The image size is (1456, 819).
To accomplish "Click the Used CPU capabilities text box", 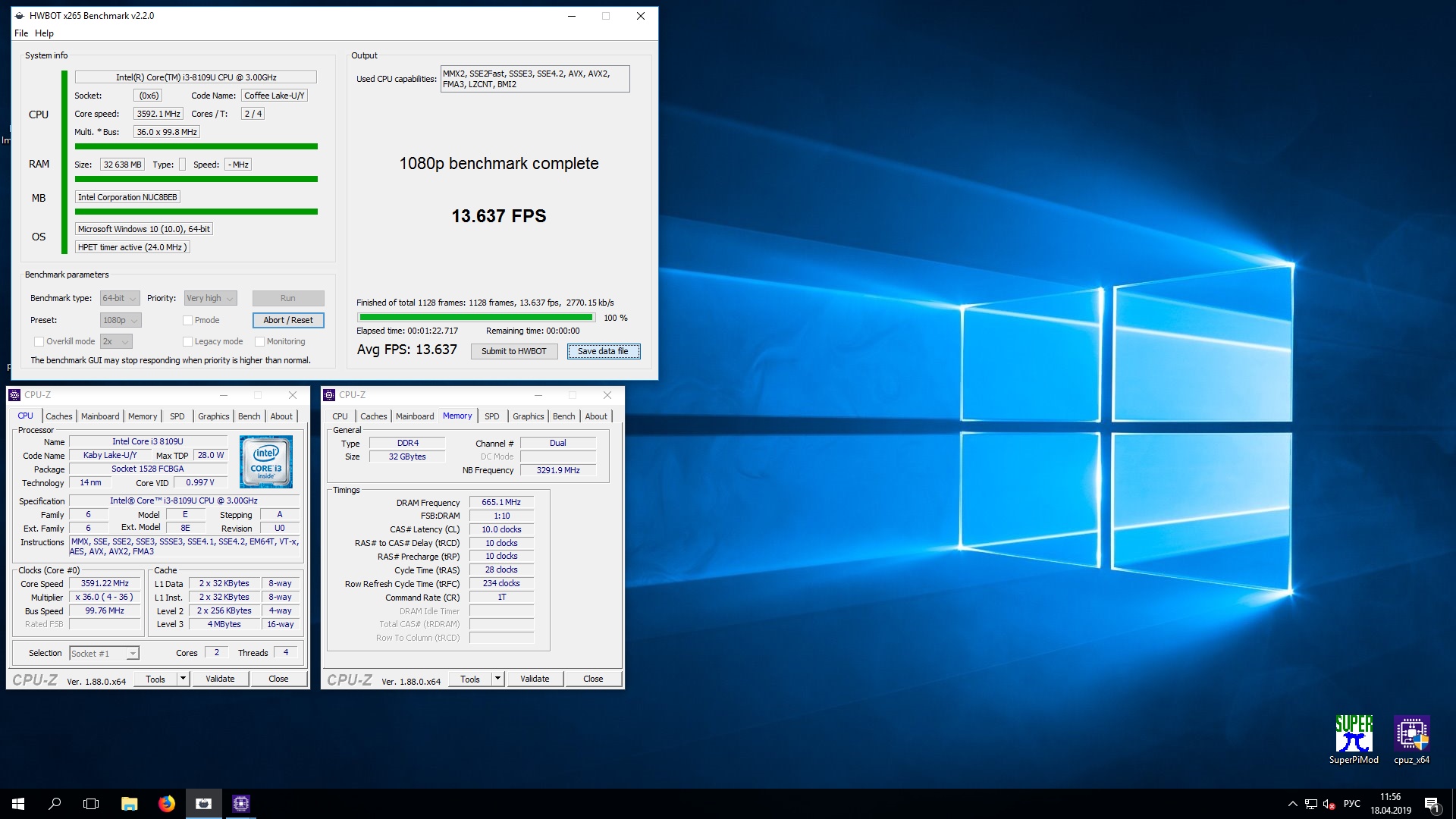I will tap(535, 79).
